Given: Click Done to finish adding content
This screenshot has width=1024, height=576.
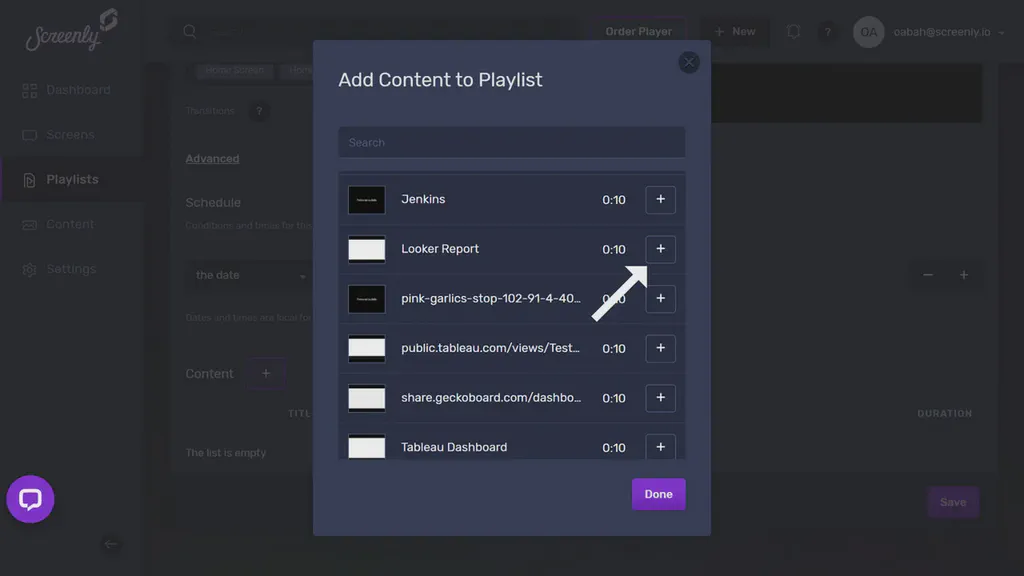Looking at the screenshot, I should (658, 493).
